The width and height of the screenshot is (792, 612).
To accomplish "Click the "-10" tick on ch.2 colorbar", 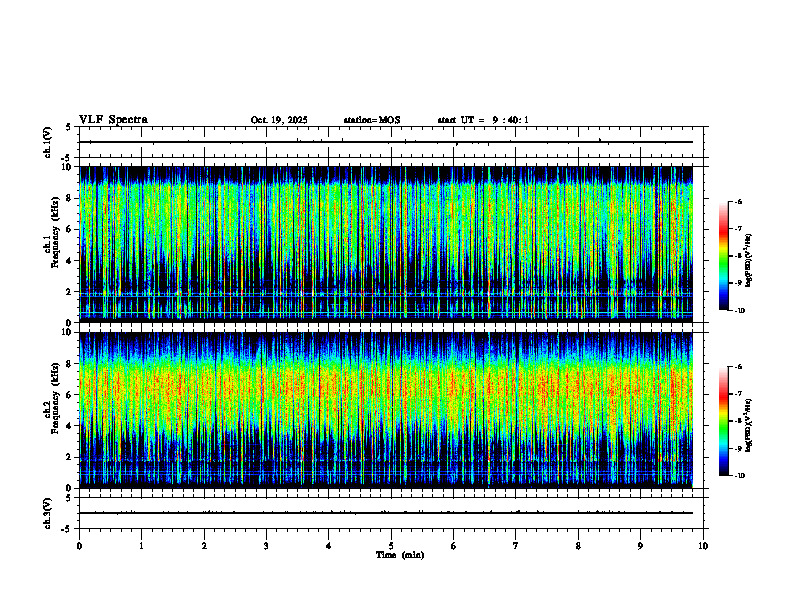I will pyautogui.click(x=739, y=476).
